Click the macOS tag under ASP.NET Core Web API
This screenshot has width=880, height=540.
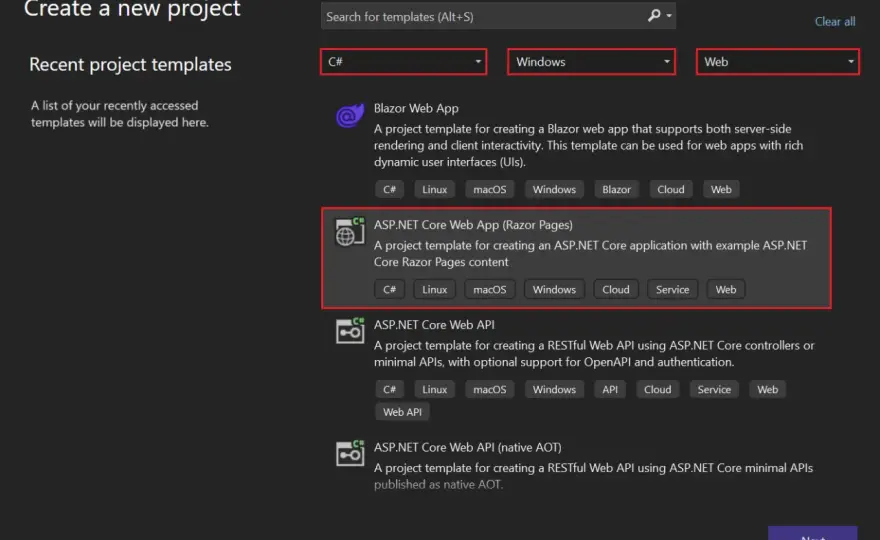click(489, 389)
